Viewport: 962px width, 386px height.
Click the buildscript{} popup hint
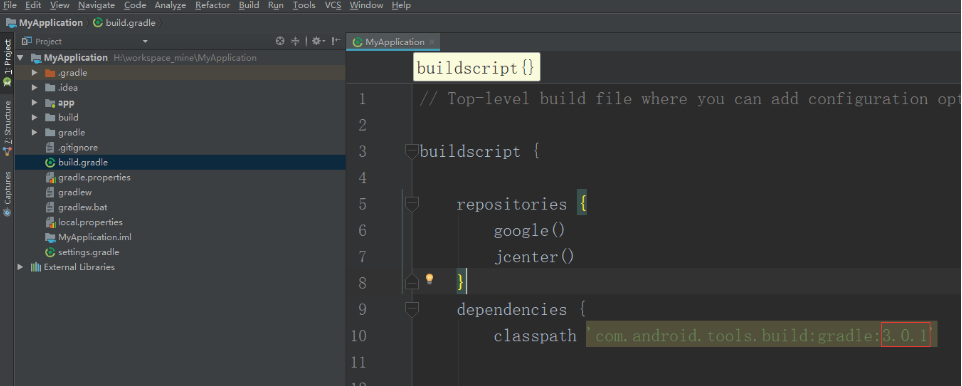point(476,68)
